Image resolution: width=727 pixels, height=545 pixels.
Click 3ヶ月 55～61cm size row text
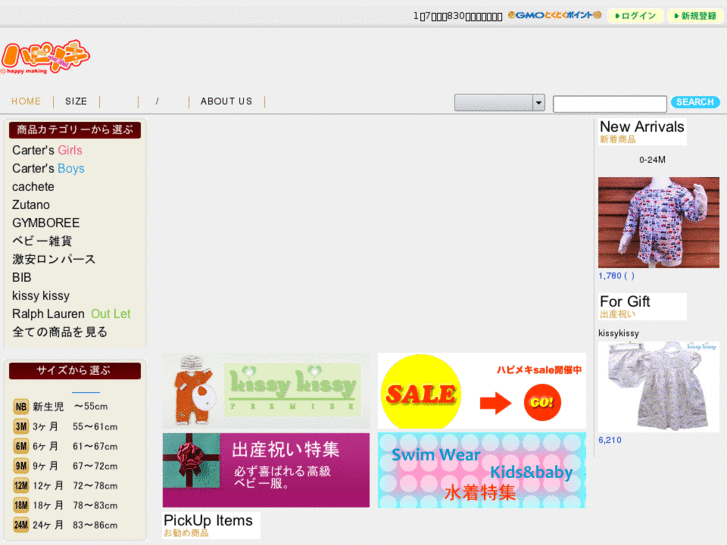[75, 427]
